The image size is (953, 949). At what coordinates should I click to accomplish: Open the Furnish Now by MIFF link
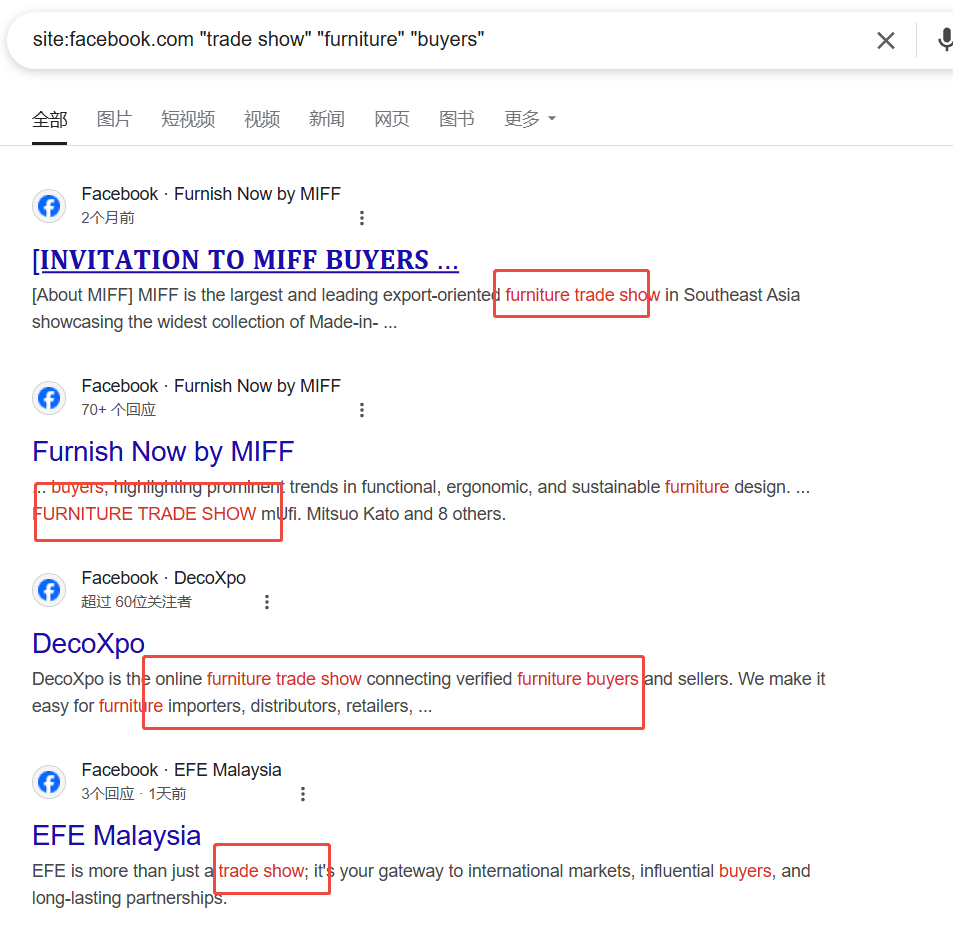(x=163, y=452)
